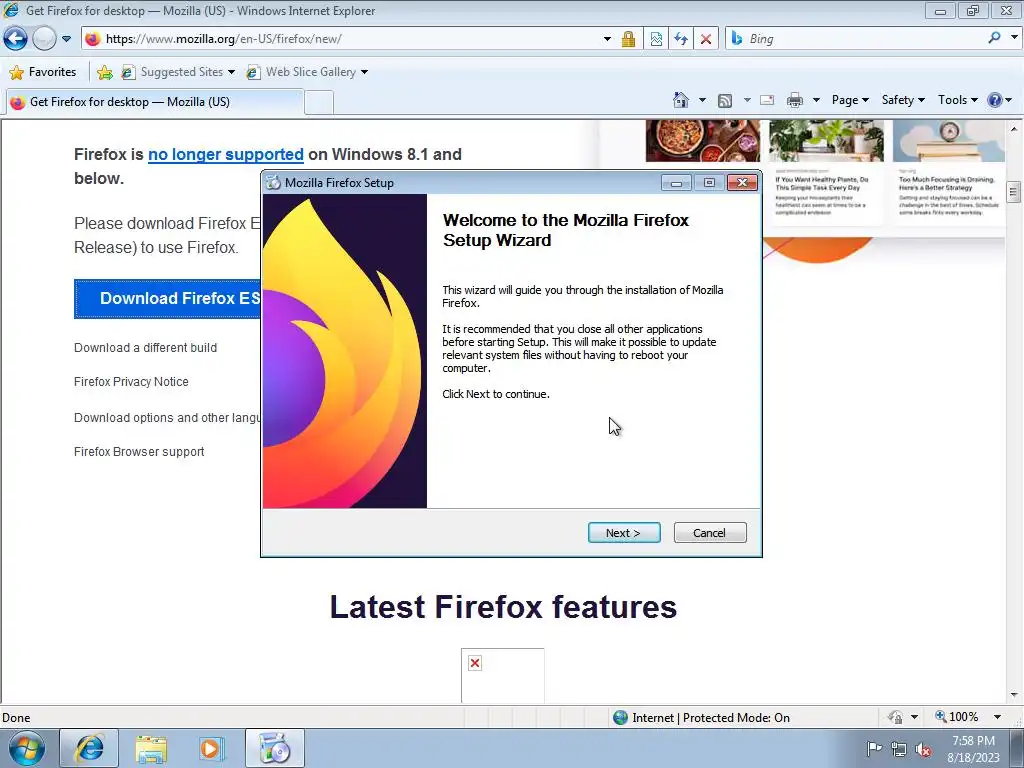Follow the 'no longer supported' link

(225, 155)
